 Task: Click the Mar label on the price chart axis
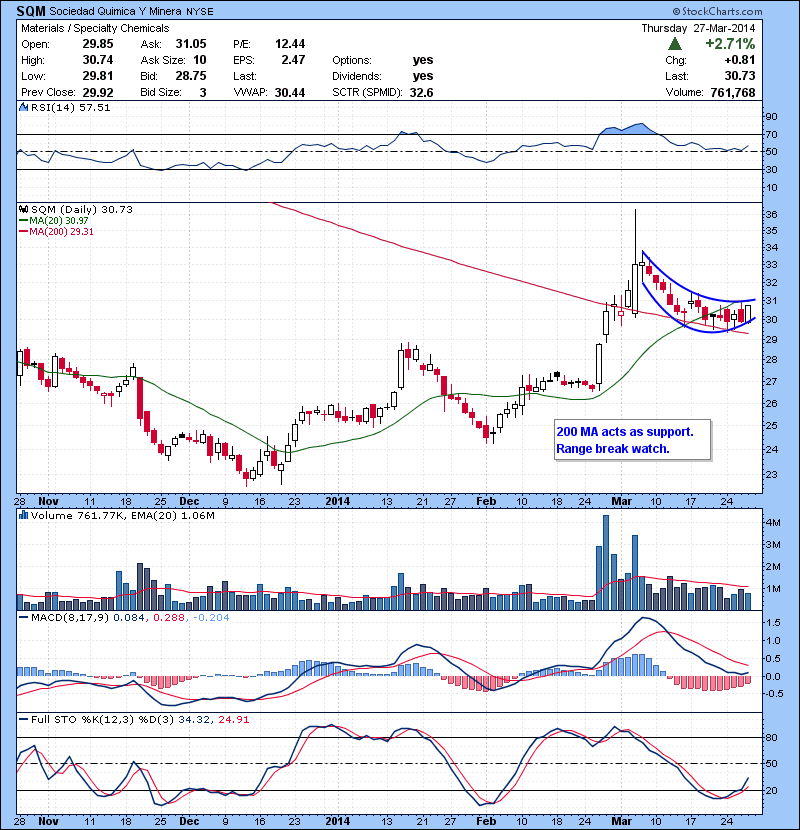pos(622,501)
